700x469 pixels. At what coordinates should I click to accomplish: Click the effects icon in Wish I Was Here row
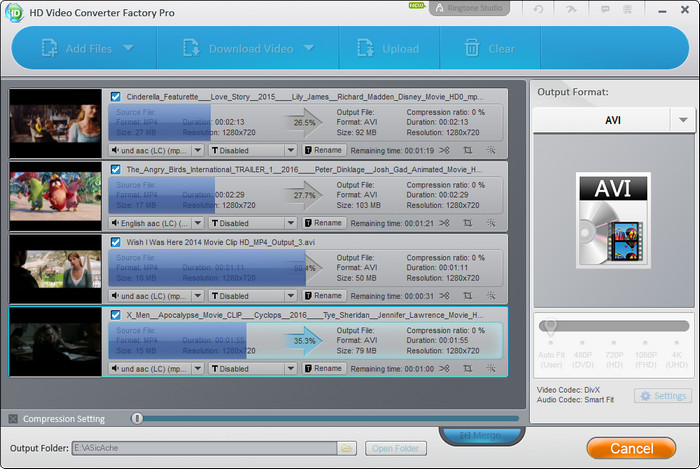click(x=491, y=296)
